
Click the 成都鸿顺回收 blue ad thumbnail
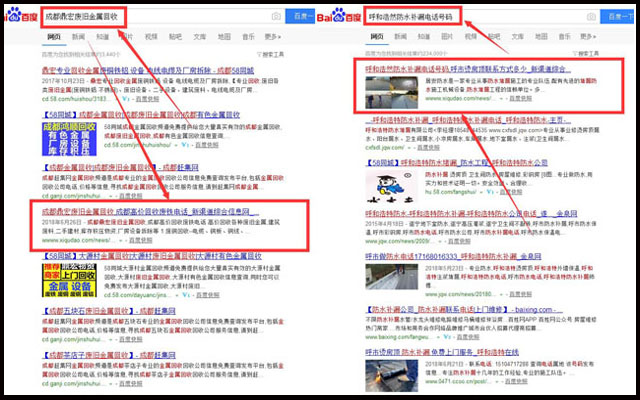tap(69, 139)
